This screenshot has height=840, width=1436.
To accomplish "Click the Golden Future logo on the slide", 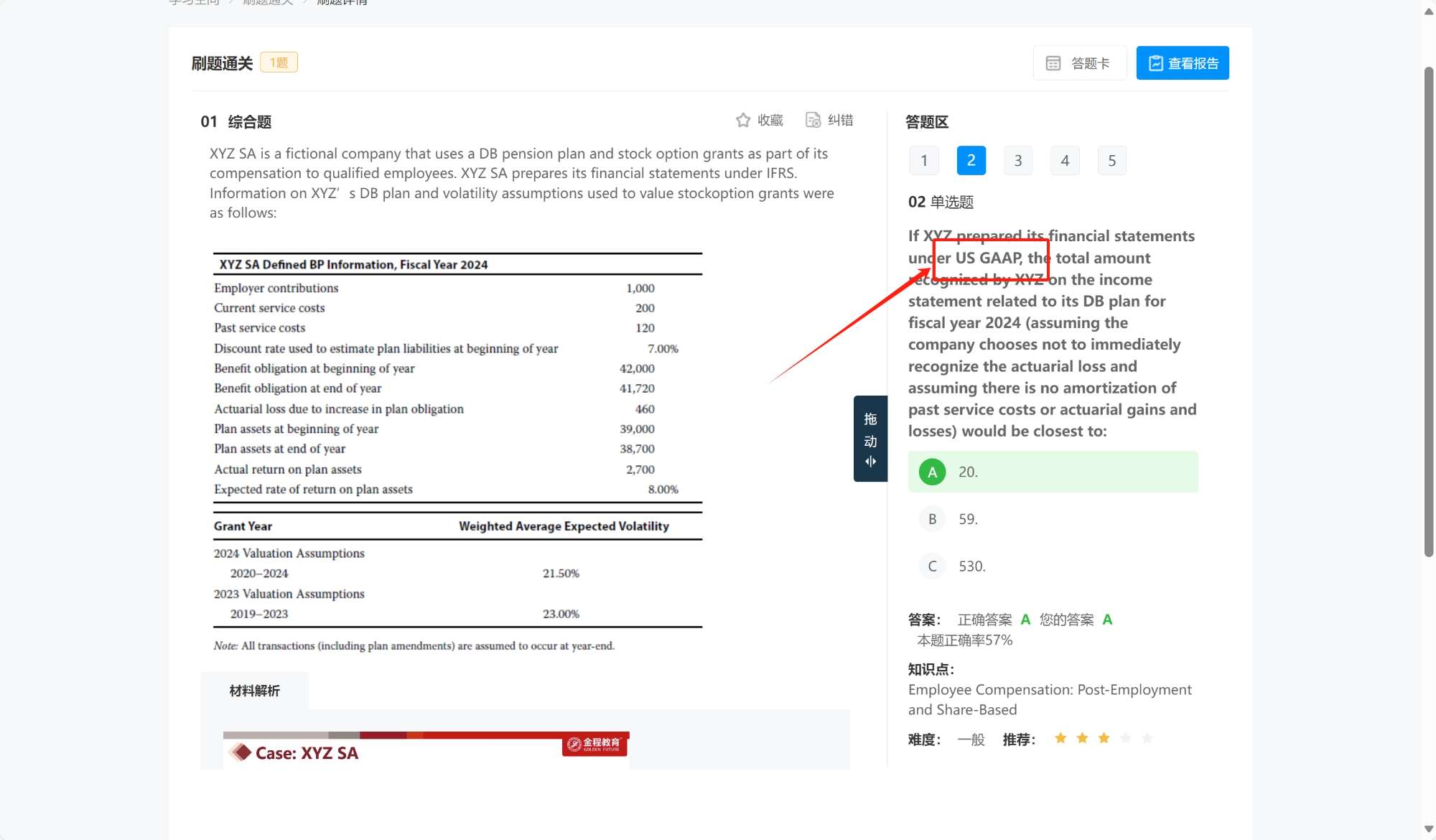I will pyautogui.click(x=595, y=745).
